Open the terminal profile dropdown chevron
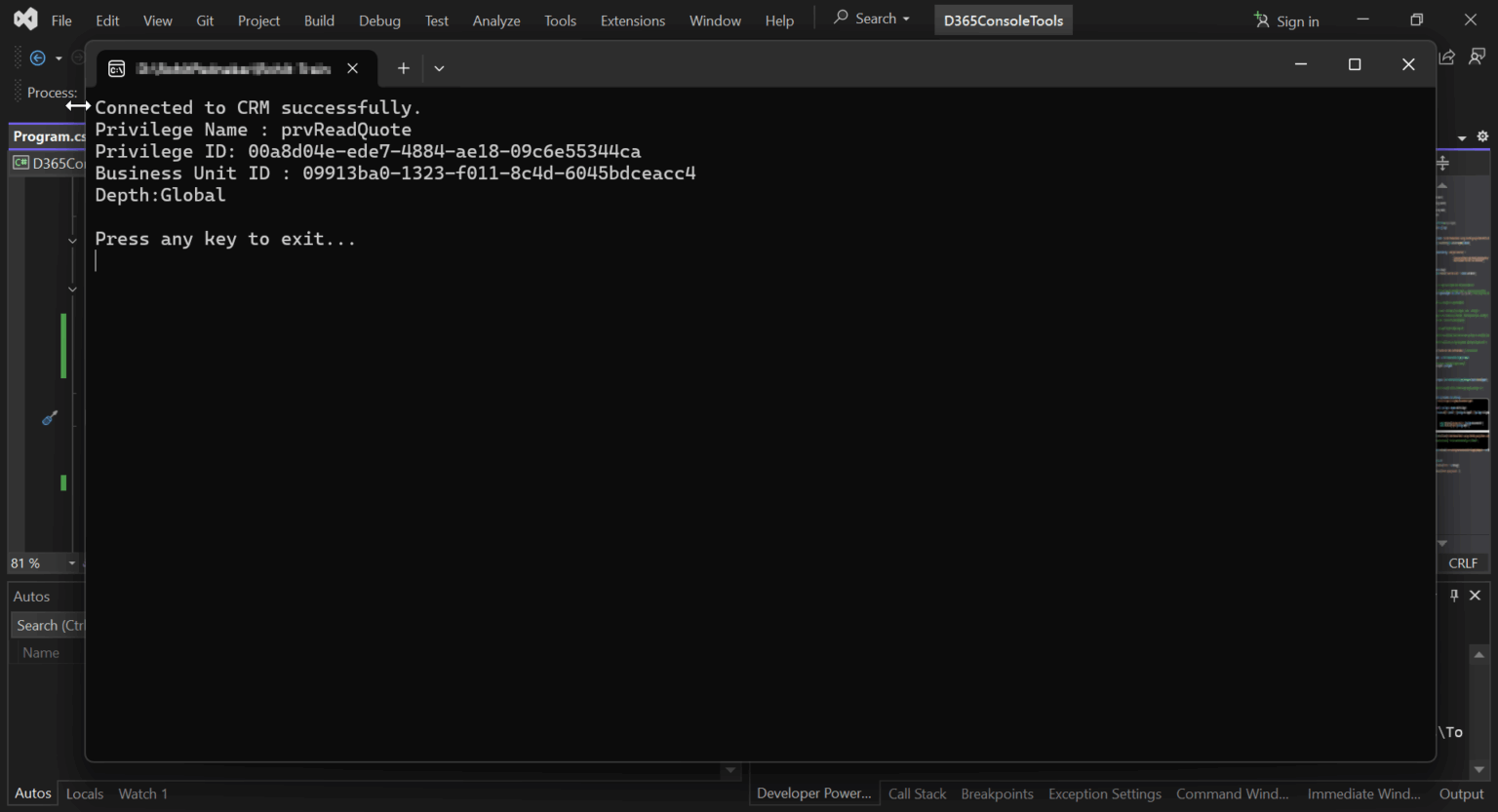The image size is (1498, 812). tap(439, 68)
